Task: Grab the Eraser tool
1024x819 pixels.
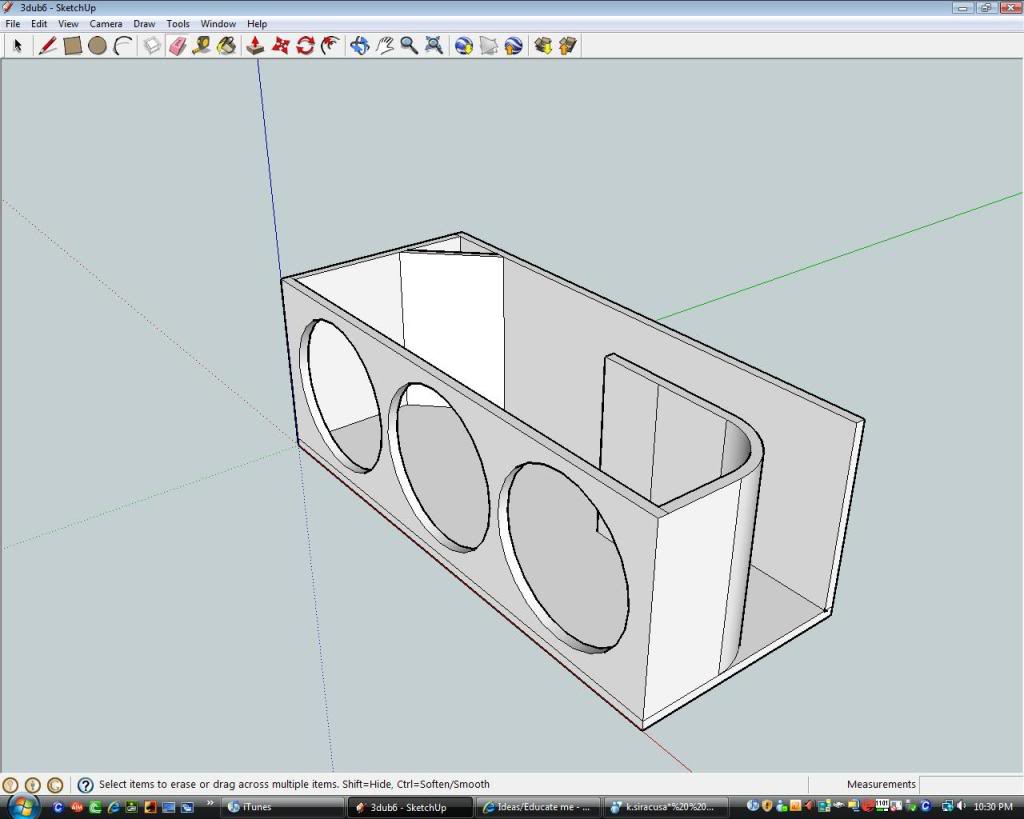Action: (x=176, y=45)
